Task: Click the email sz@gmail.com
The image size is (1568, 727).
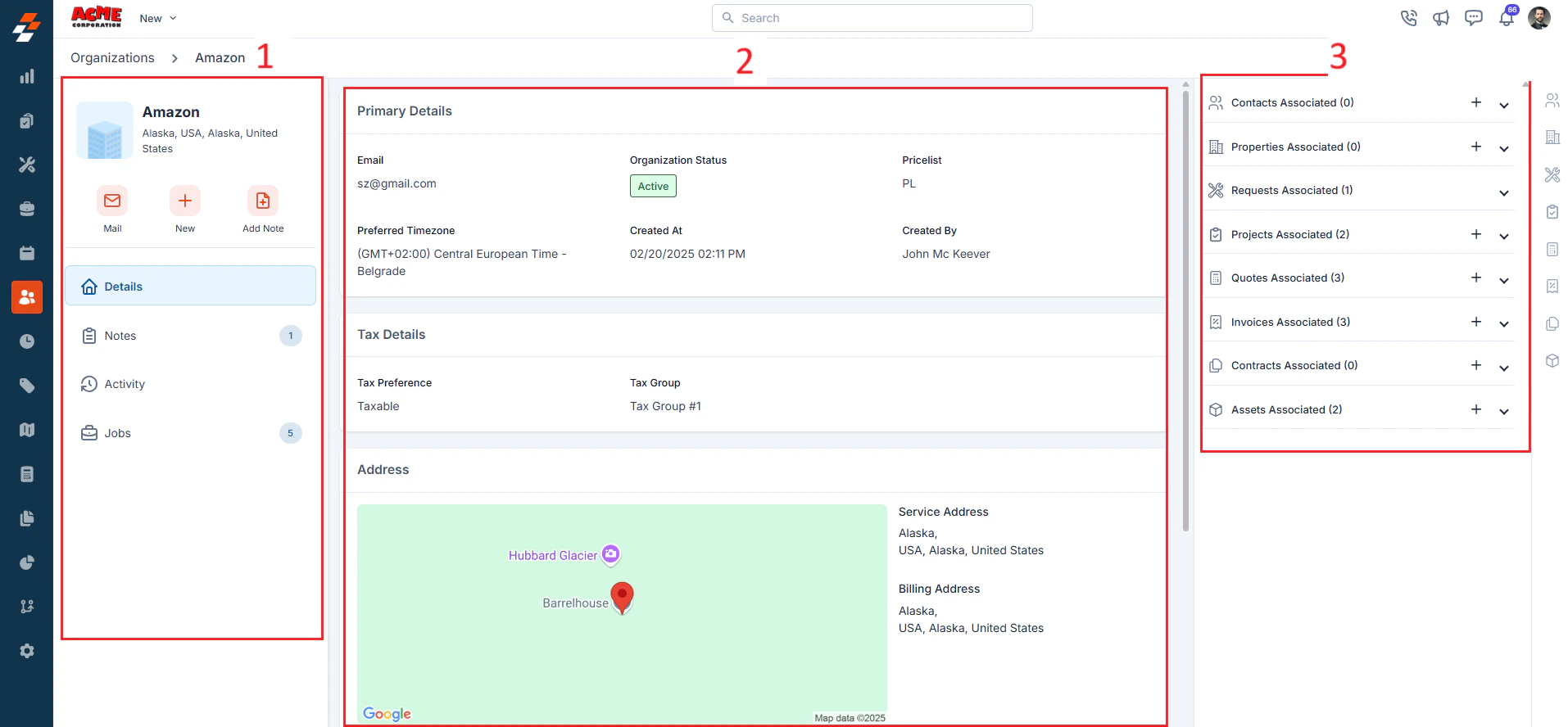Action: (397, 183)
